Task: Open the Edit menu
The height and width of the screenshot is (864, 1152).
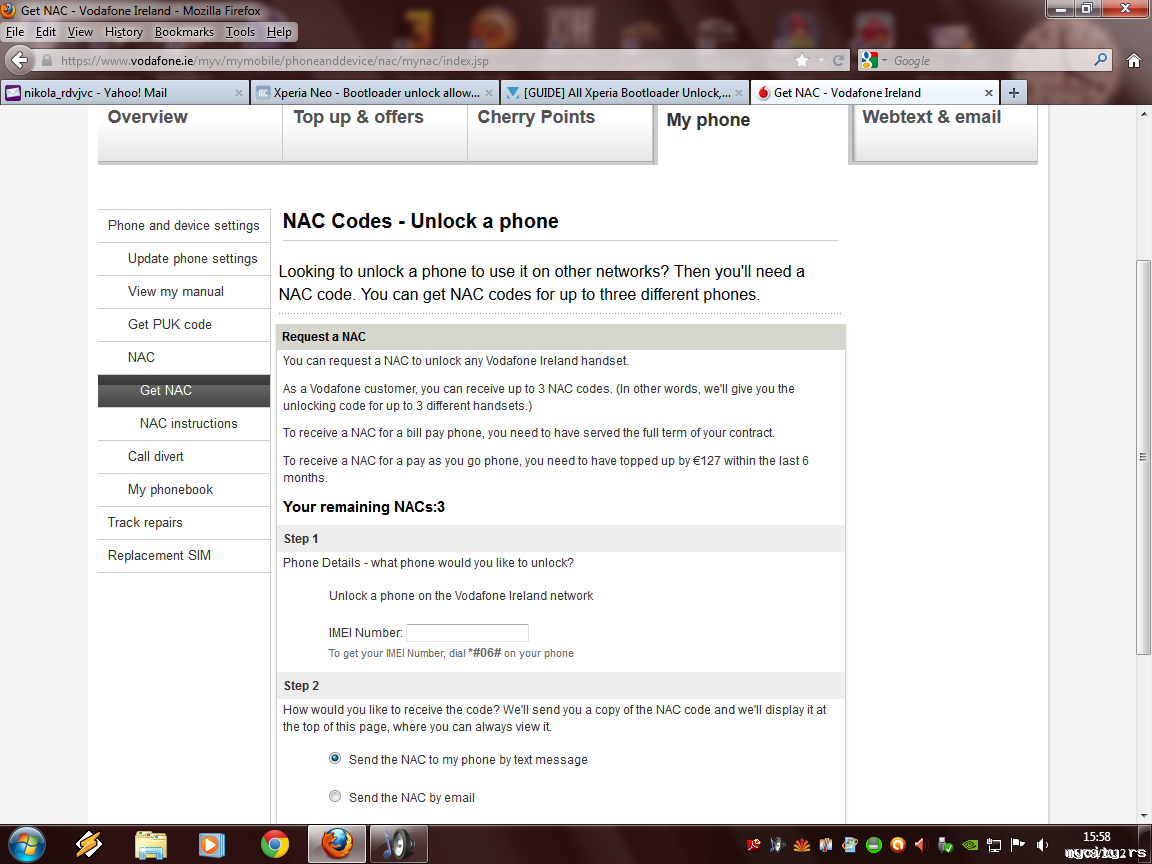Action: click(46, 32)
